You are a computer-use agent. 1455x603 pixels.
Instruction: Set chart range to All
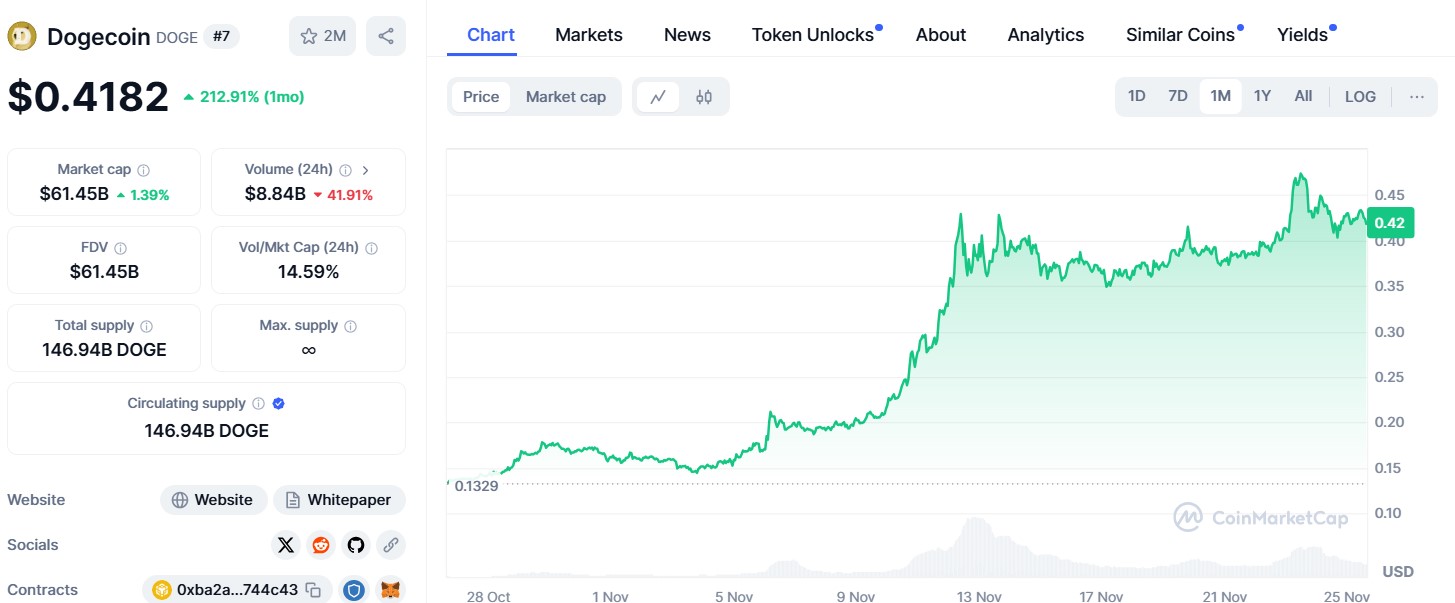(1303, 97)
